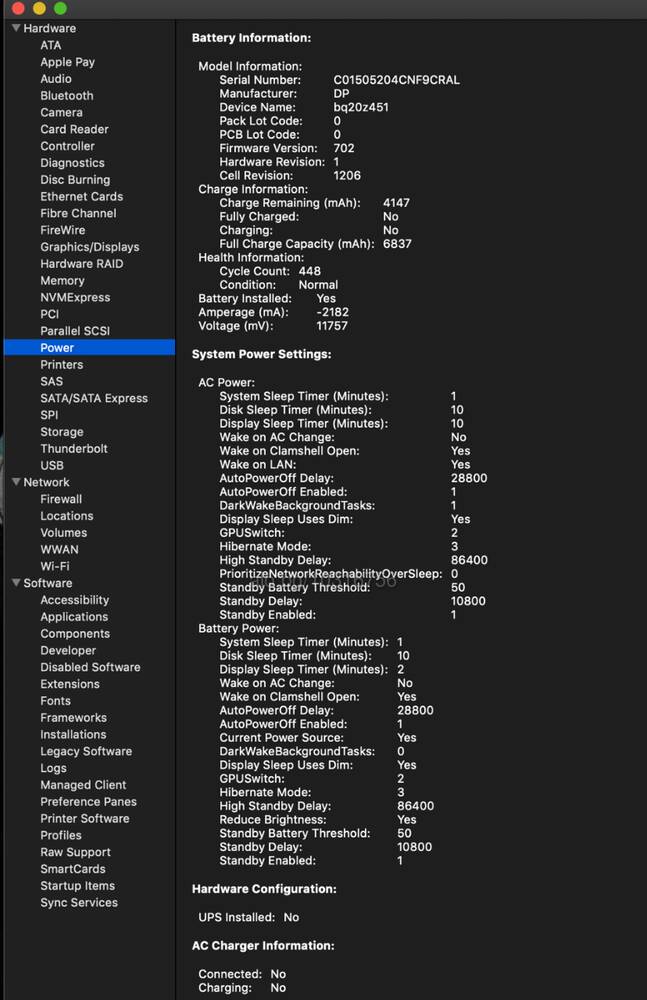Collapse the Network section triangle
The width and height of the screenshot is (647, 1000).
click(x=17, y=482)
